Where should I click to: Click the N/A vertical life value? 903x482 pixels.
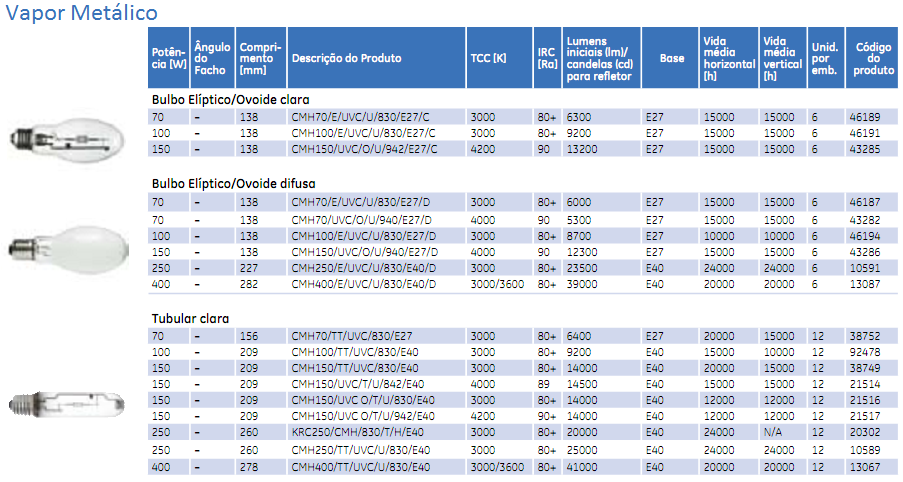[x=772, y=432]
